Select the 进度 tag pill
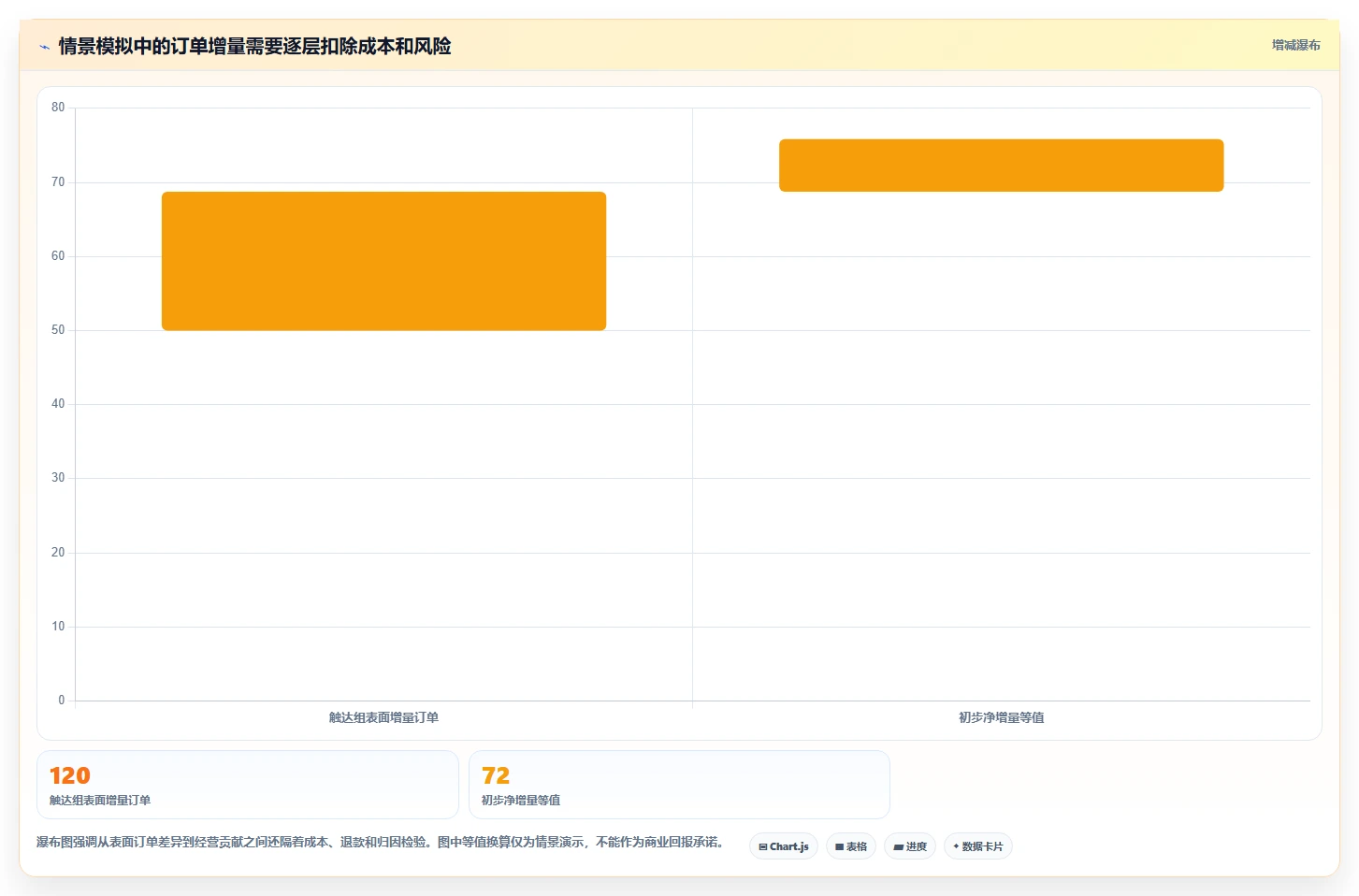This screenshot has height=896, width=1359. [x=910, y=846]
